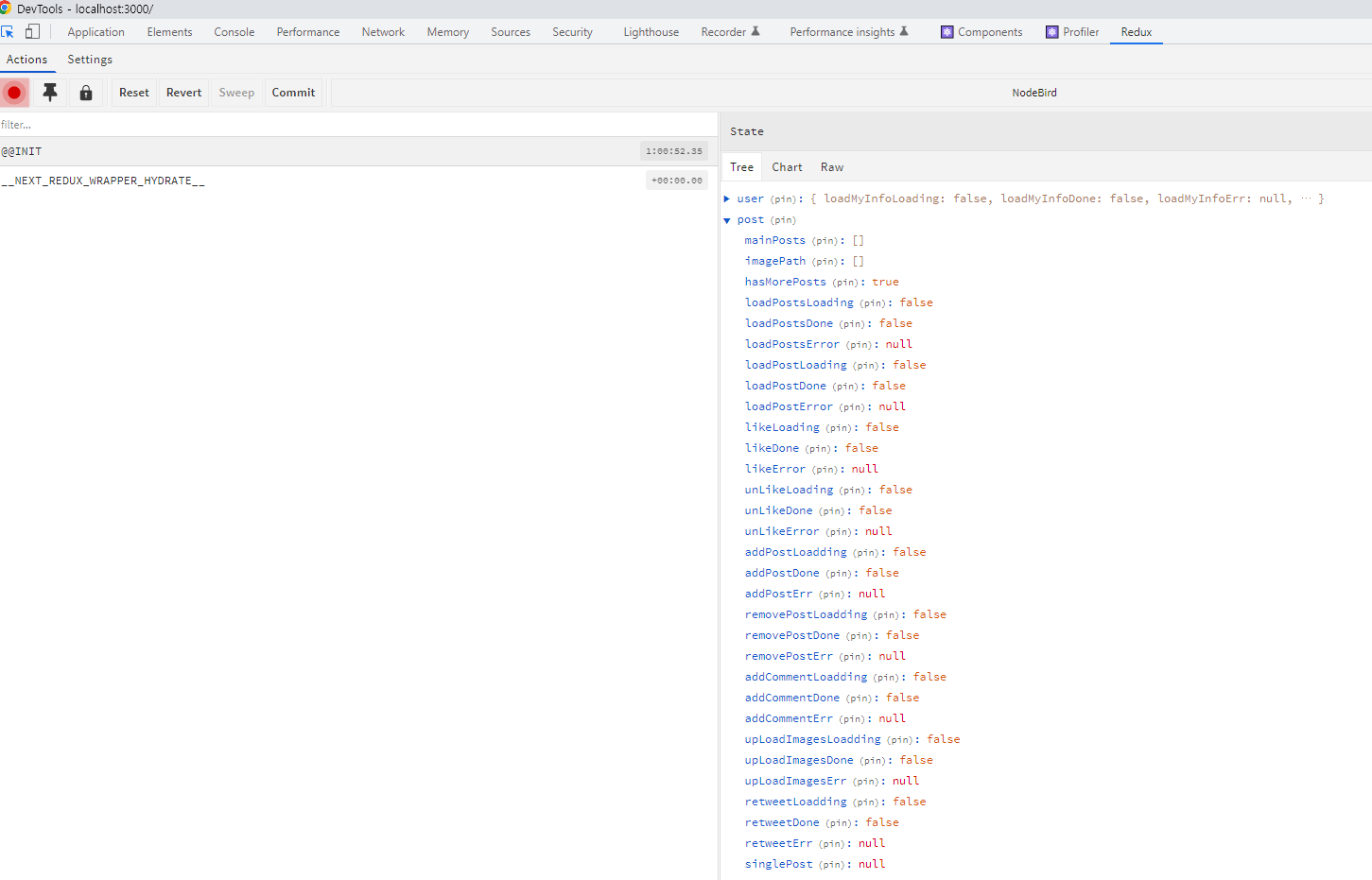Open the Application panel tab
Viewport: 1372px width, 880px height.
pyautogui.click(x=96, y=32)
